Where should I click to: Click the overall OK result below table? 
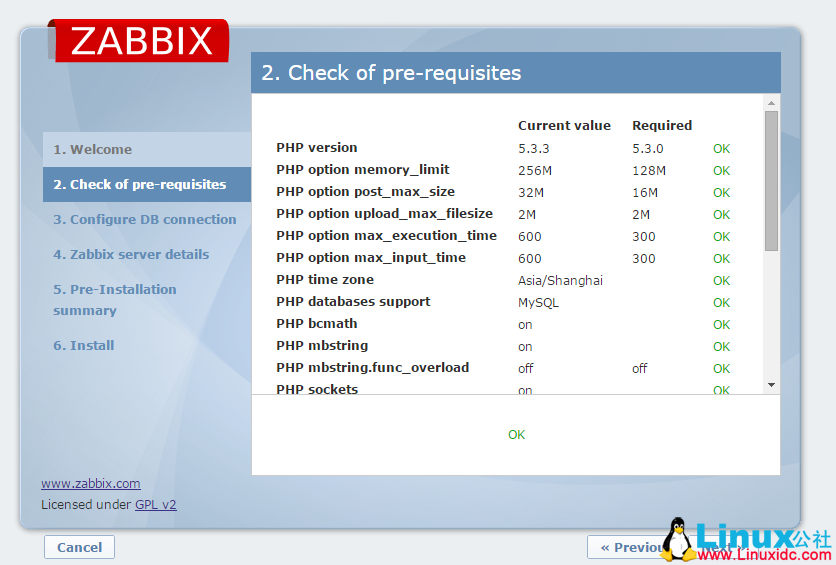coord(516,435)
